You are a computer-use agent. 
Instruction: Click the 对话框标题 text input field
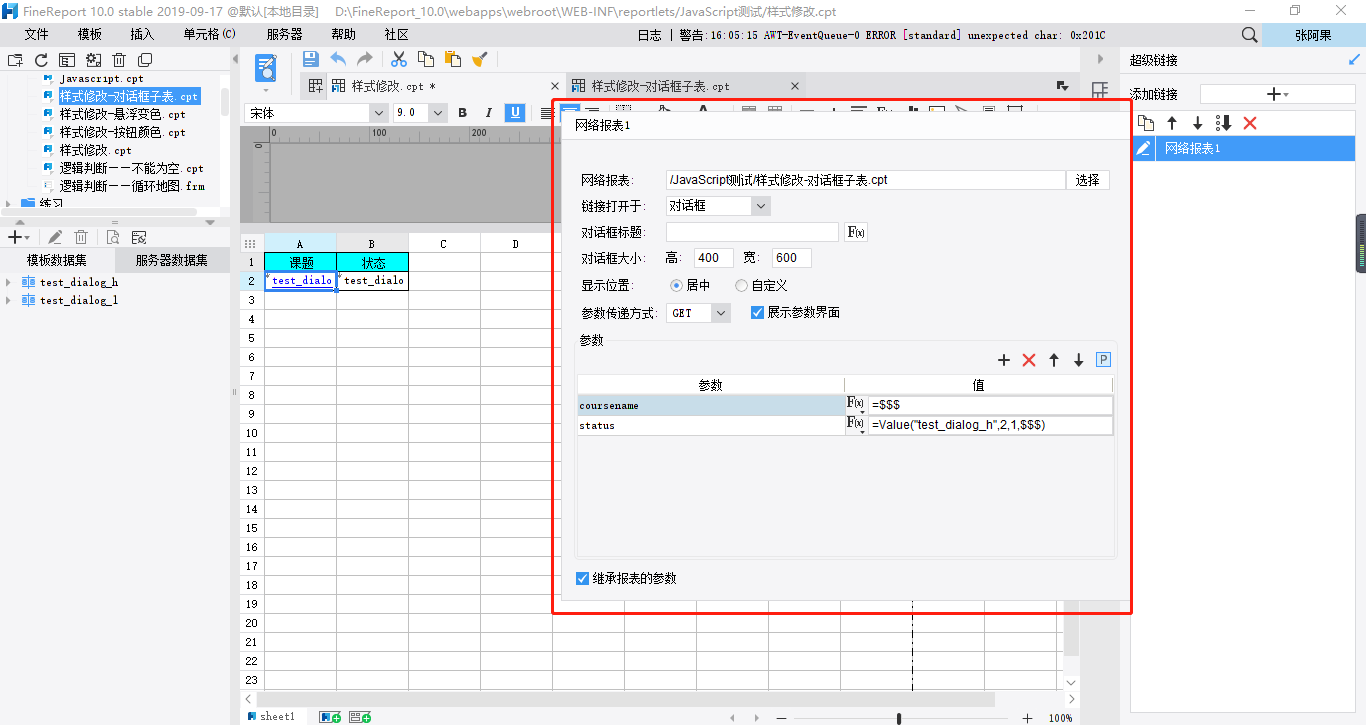752,232
